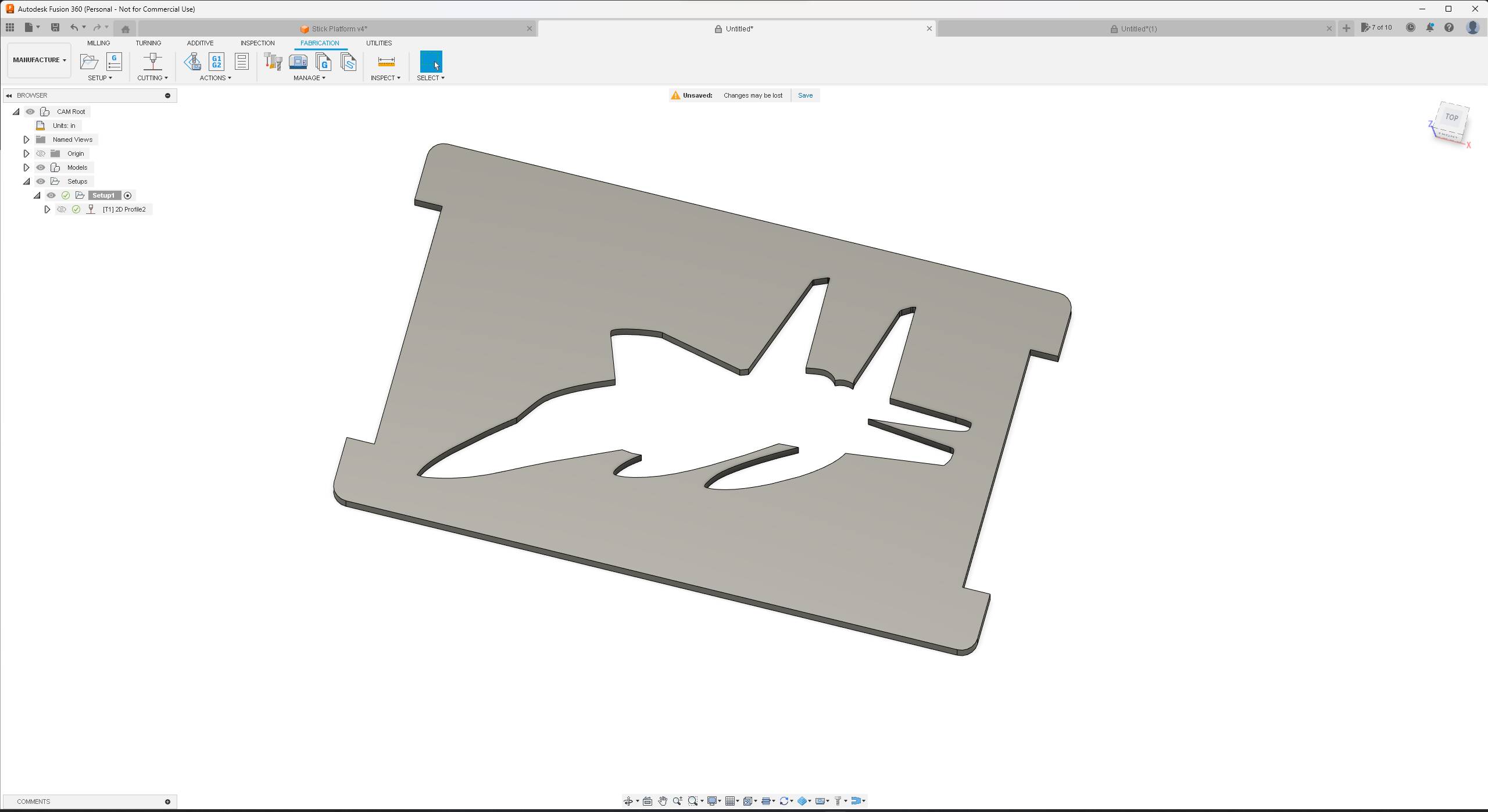Expand the COMMENTS panel plus button

[x=167, y=802]
